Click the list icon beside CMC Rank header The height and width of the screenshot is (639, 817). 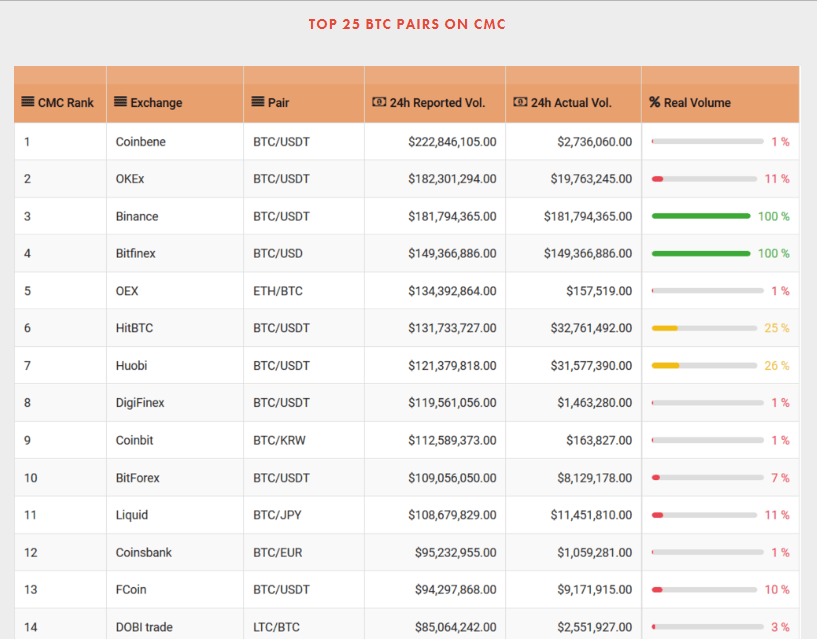pos(28,102)
